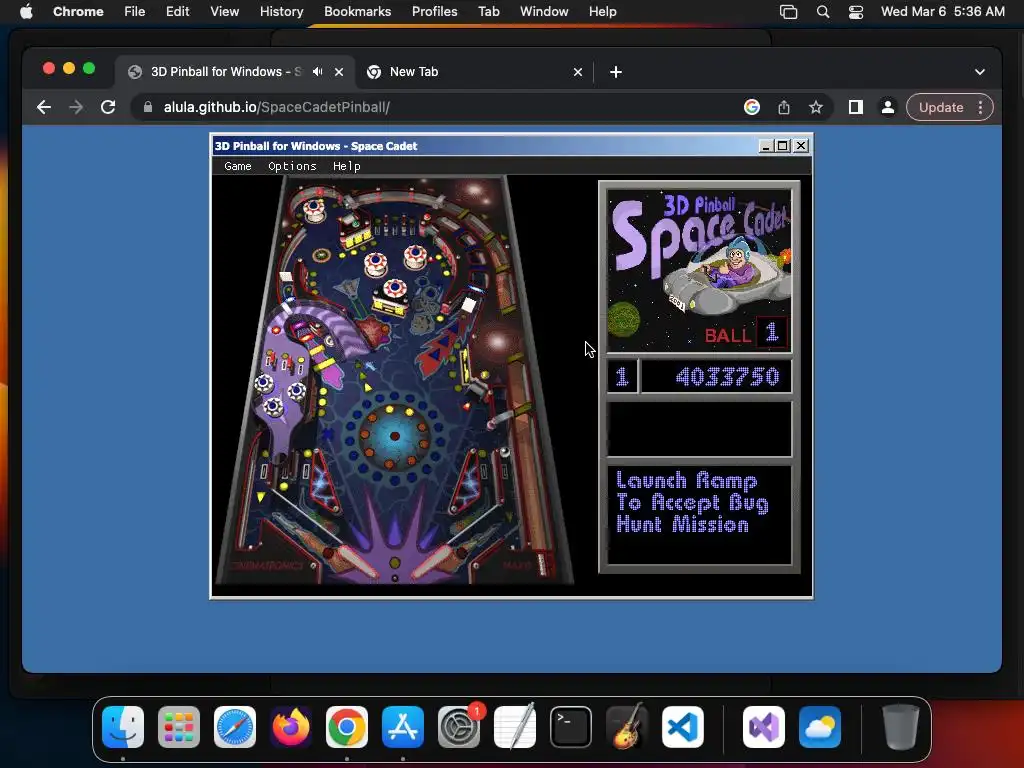
Task: Share this page via share icon
Action: point(784,107)
